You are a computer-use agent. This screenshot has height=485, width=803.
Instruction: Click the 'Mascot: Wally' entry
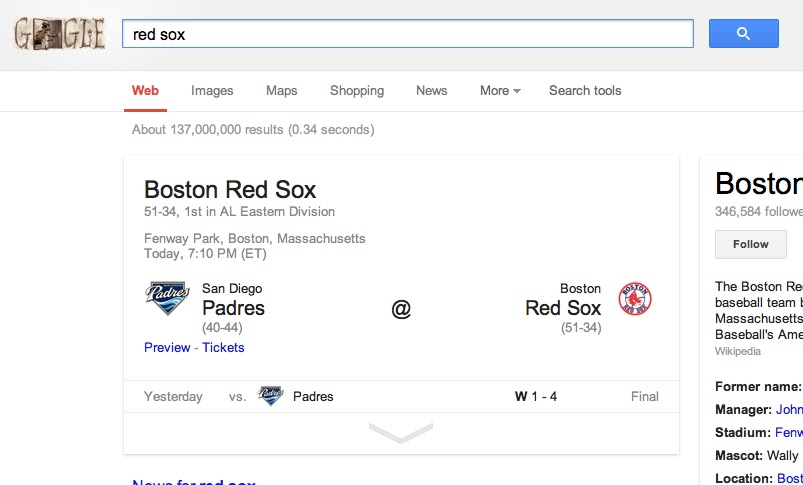[756, 455]
